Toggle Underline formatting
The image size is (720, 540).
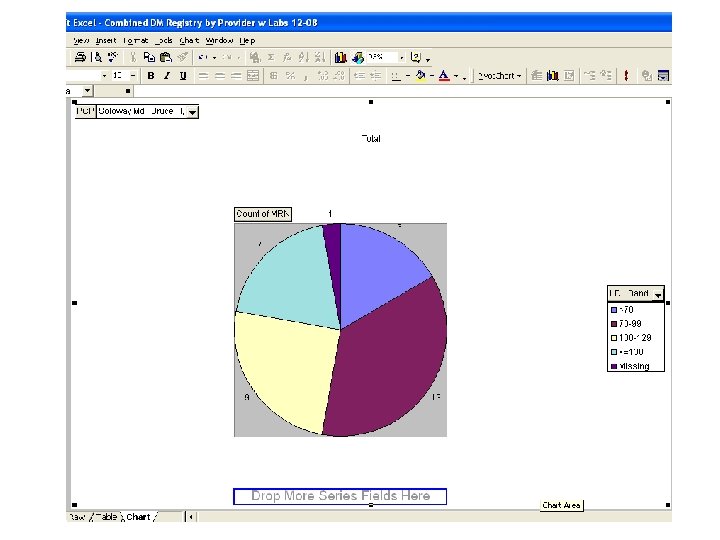[183, 76]
